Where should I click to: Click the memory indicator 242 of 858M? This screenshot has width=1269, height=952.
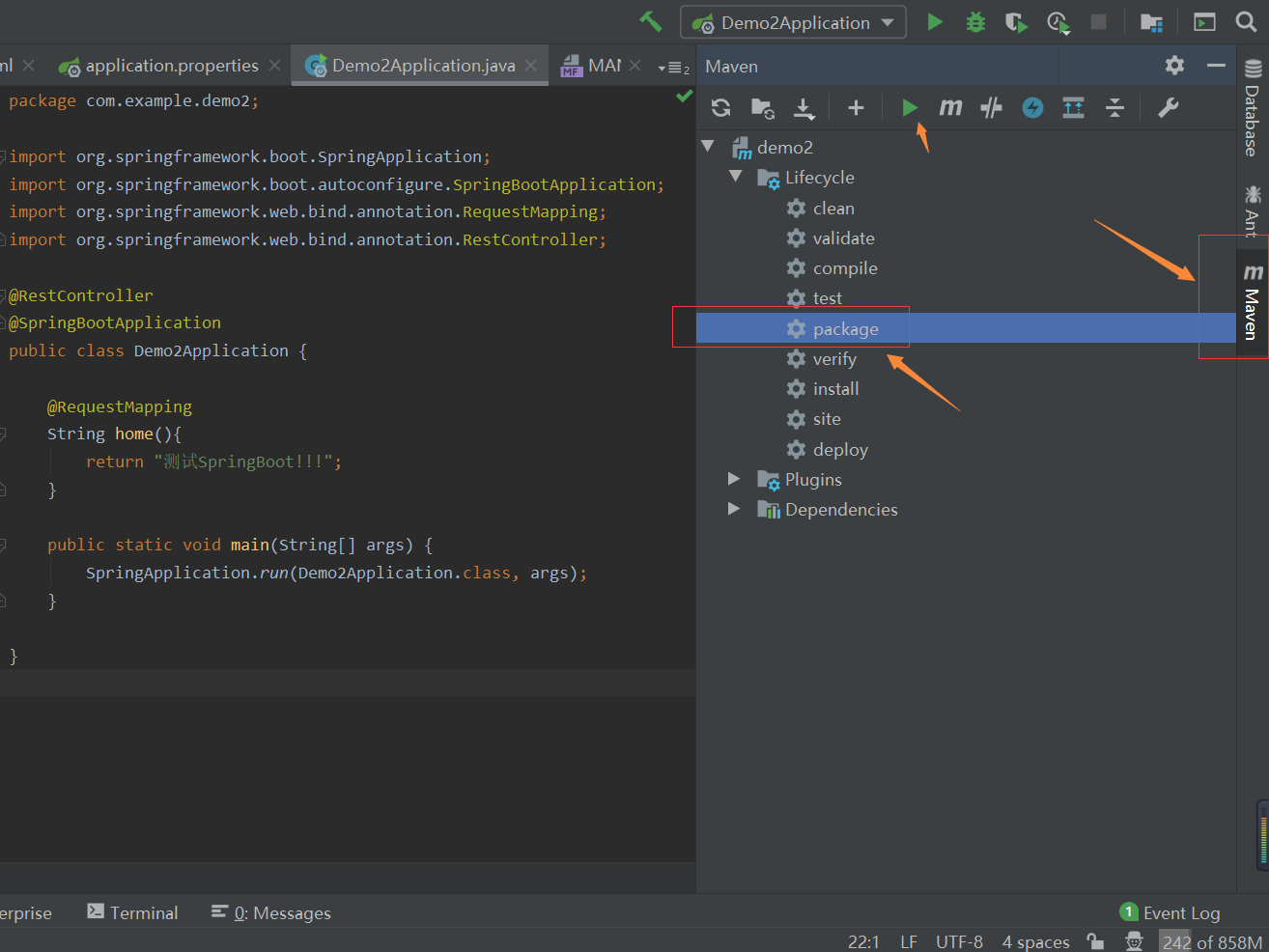tap(1212, 941)
